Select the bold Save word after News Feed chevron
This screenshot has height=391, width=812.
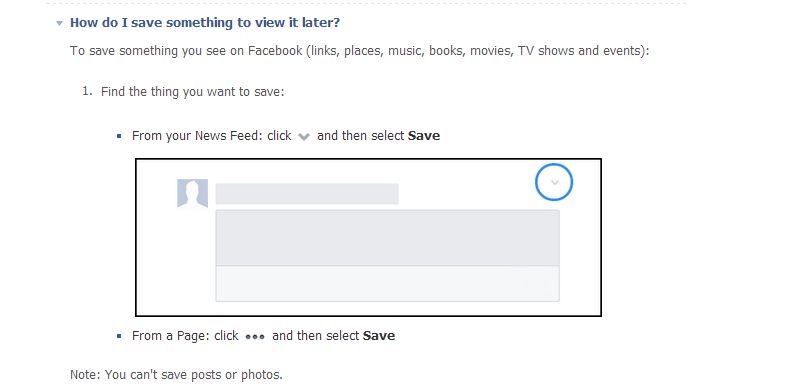[x=424, y=136]
